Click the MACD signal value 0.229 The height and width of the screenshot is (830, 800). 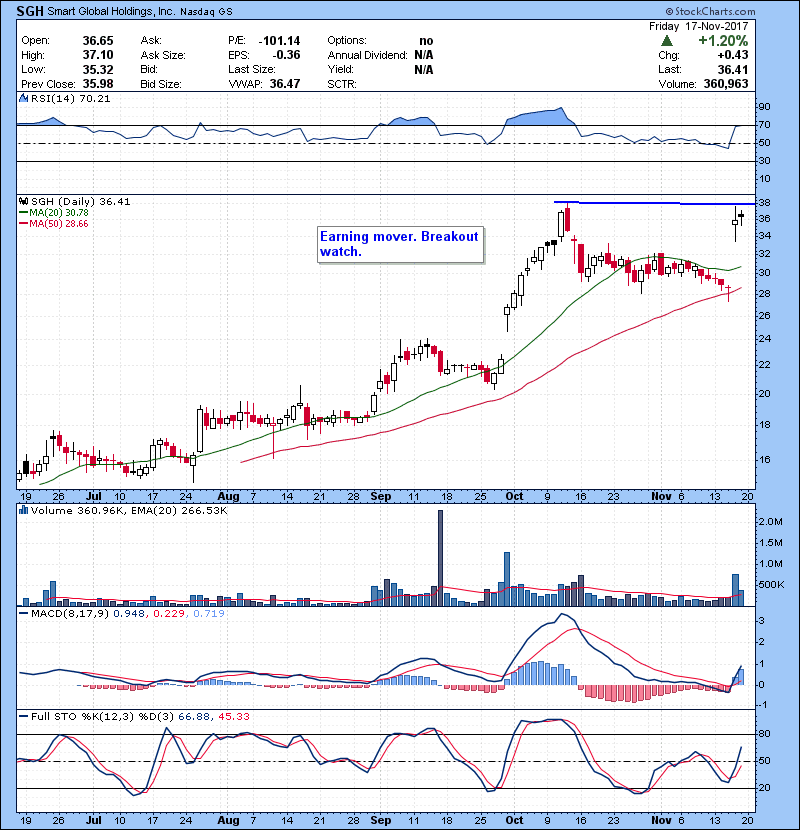169,614
